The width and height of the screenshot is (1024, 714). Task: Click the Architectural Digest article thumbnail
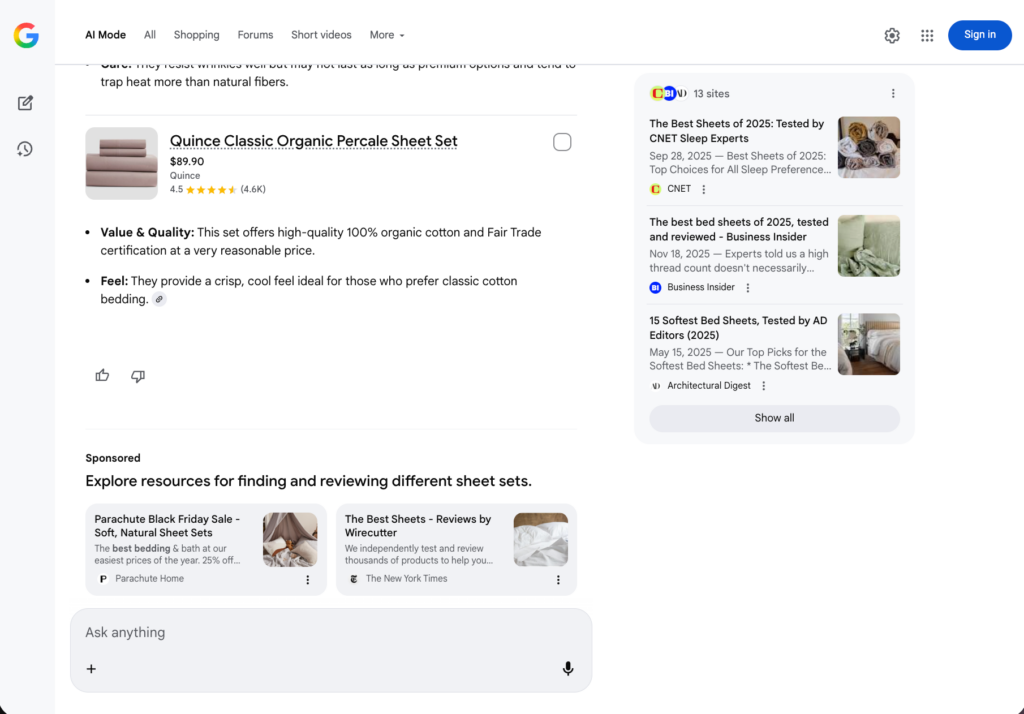pos(869,344)
